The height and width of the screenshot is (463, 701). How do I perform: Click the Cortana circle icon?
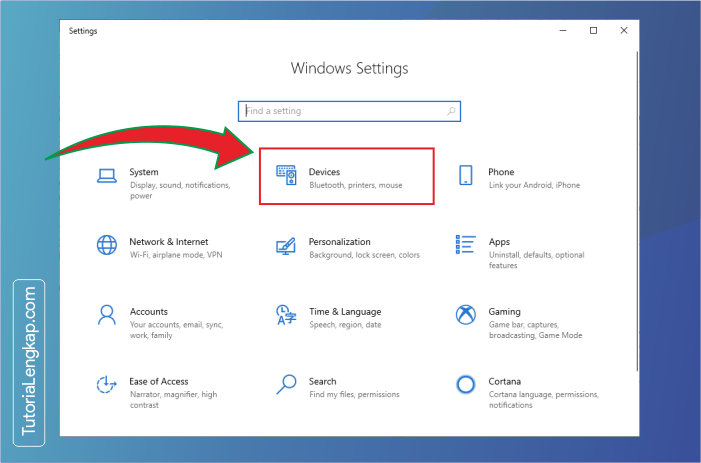tap(465, 384)
